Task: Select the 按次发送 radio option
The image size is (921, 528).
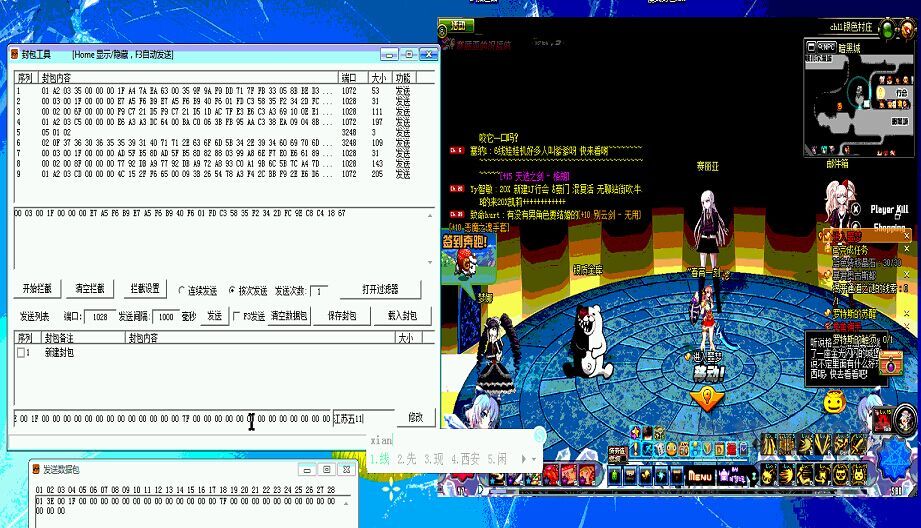Action: [x=248, y=290]
